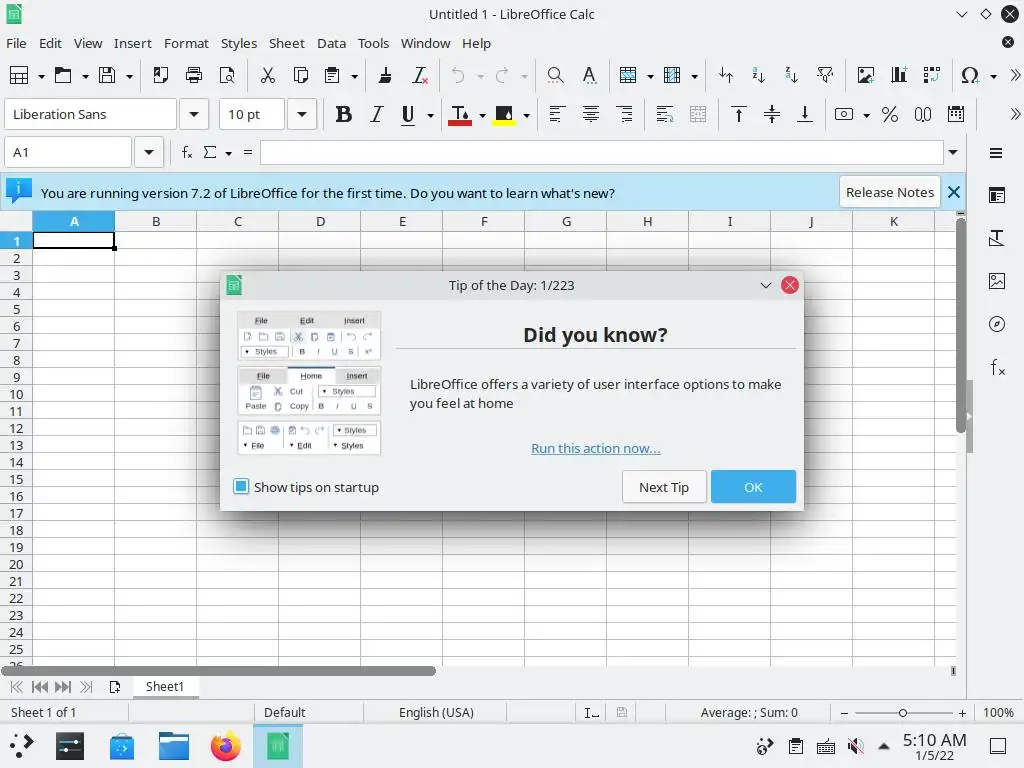
Task: Open the Paste options dropdown arrow
Action: pyautogui.click(x=355, y=76)
